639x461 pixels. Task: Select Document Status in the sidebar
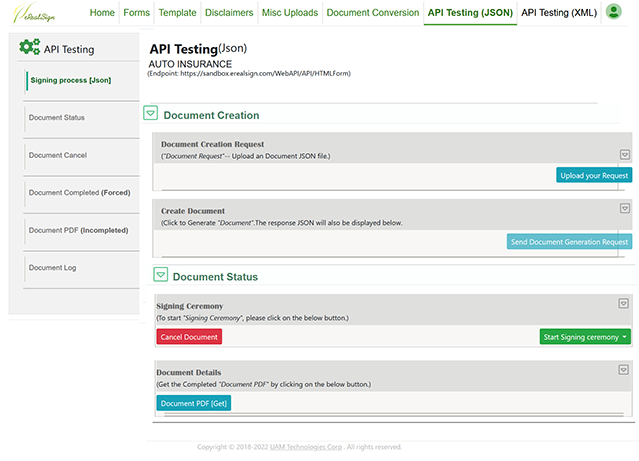pos(56,118)
